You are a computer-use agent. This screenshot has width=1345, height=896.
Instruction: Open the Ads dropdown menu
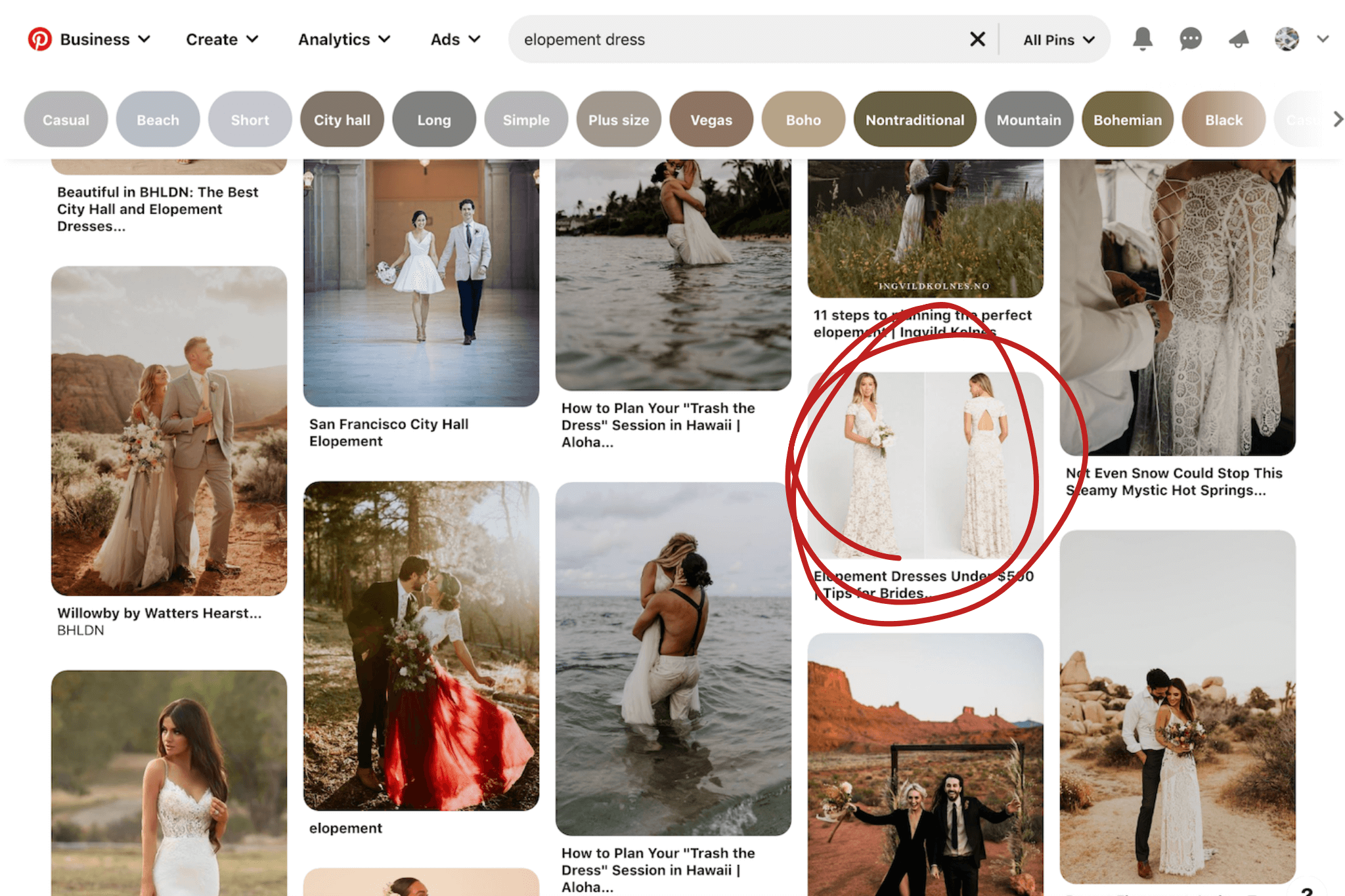[x=455, y=39]
